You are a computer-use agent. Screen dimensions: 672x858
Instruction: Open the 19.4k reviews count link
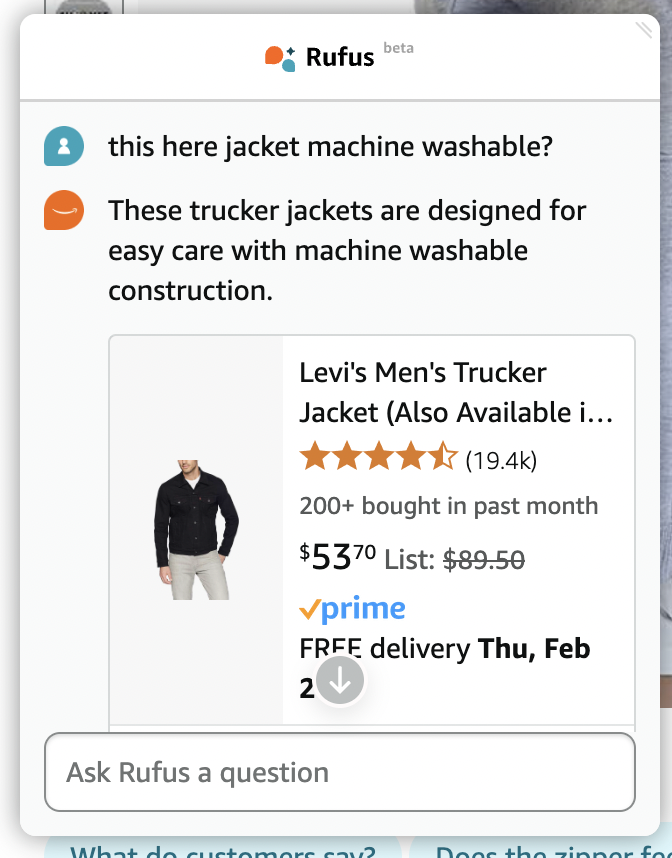coord(501,460)
